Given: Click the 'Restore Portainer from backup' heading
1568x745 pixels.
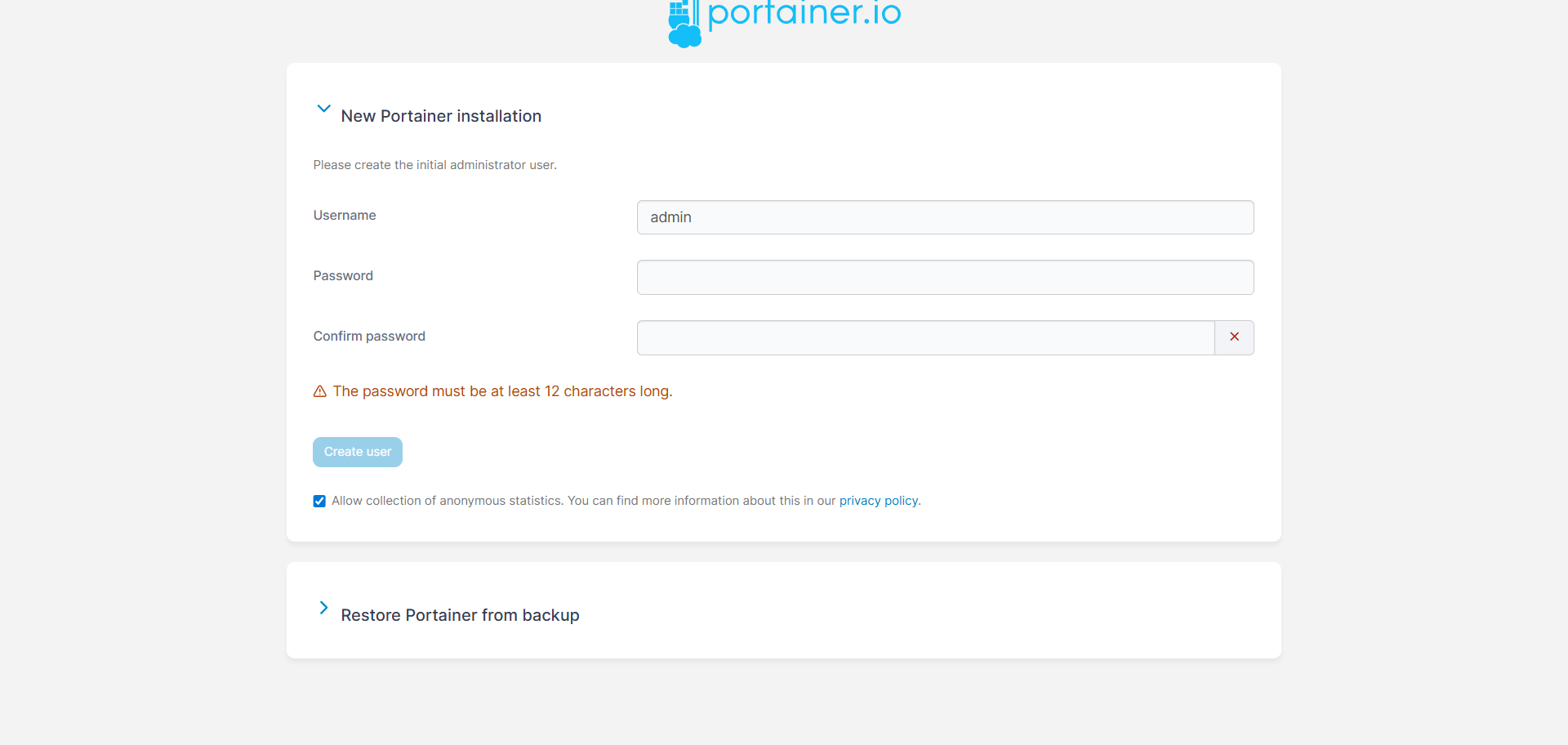Looking at the screenshot, I should [461, 615].
